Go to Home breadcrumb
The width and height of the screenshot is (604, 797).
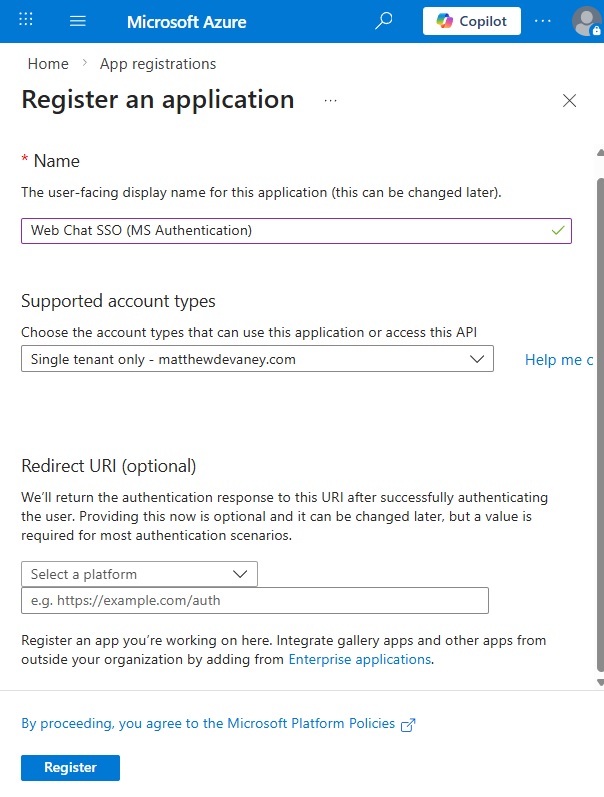pyautogui.click(x=48, y=64)
